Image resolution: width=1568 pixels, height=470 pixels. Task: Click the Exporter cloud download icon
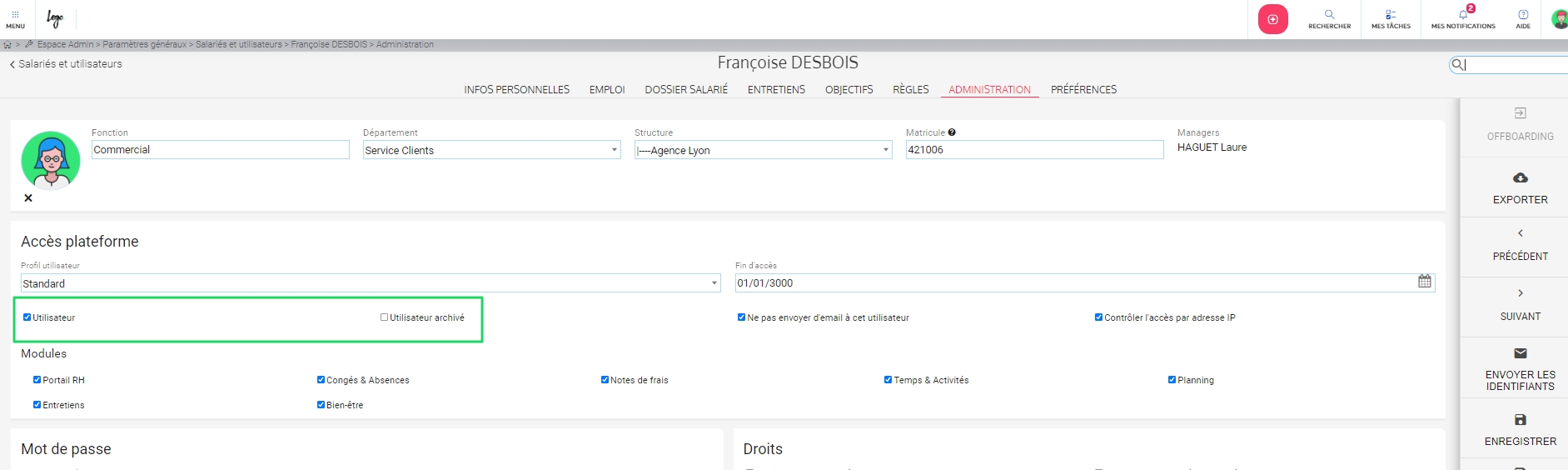1520,178
